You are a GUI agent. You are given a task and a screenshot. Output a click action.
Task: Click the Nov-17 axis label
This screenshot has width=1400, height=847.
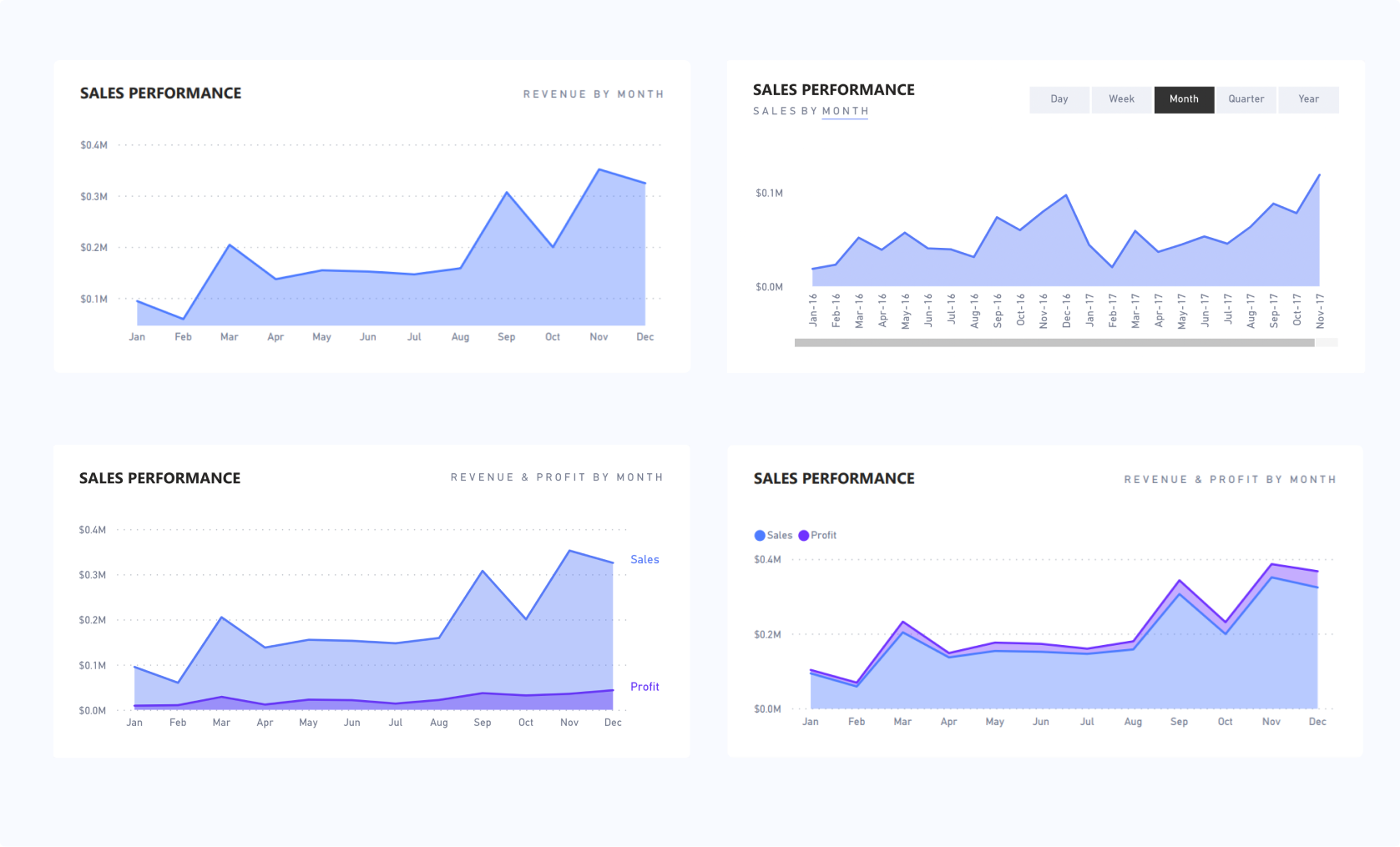[1320, 310]
